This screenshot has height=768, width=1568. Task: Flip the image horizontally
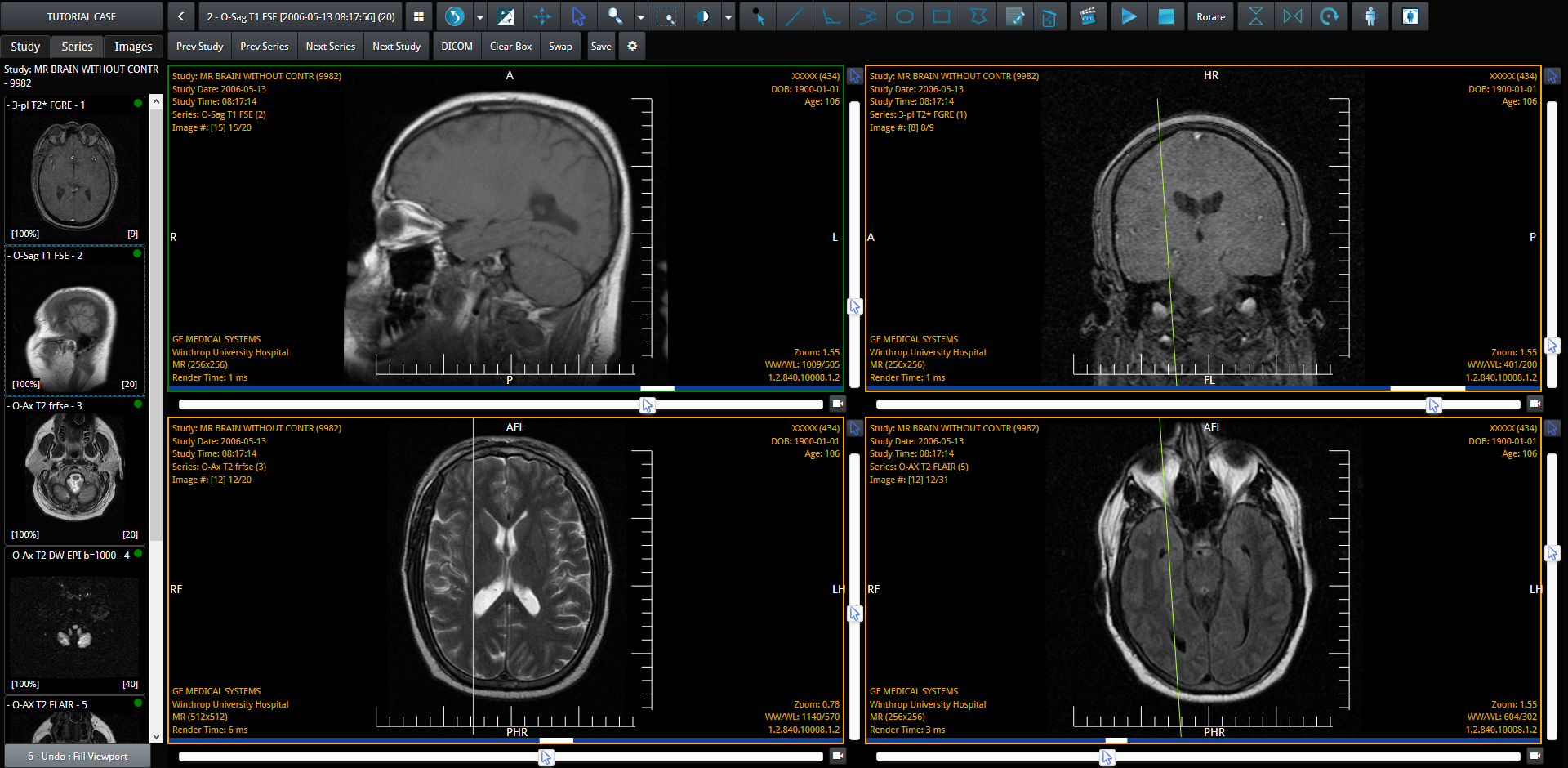click(1292, 16)
